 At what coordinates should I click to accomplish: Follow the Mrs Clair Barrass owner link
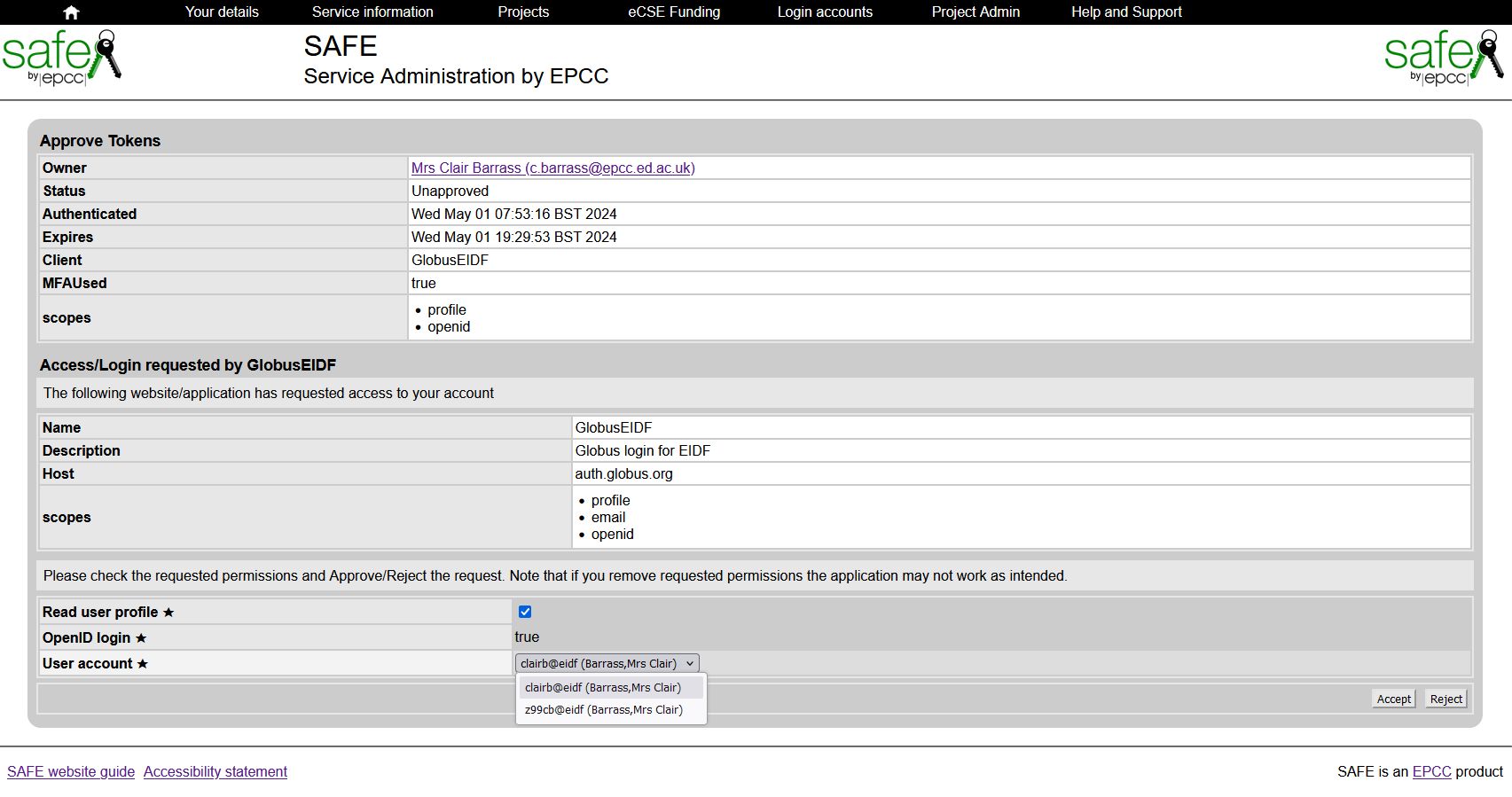[x=552, y=168]
